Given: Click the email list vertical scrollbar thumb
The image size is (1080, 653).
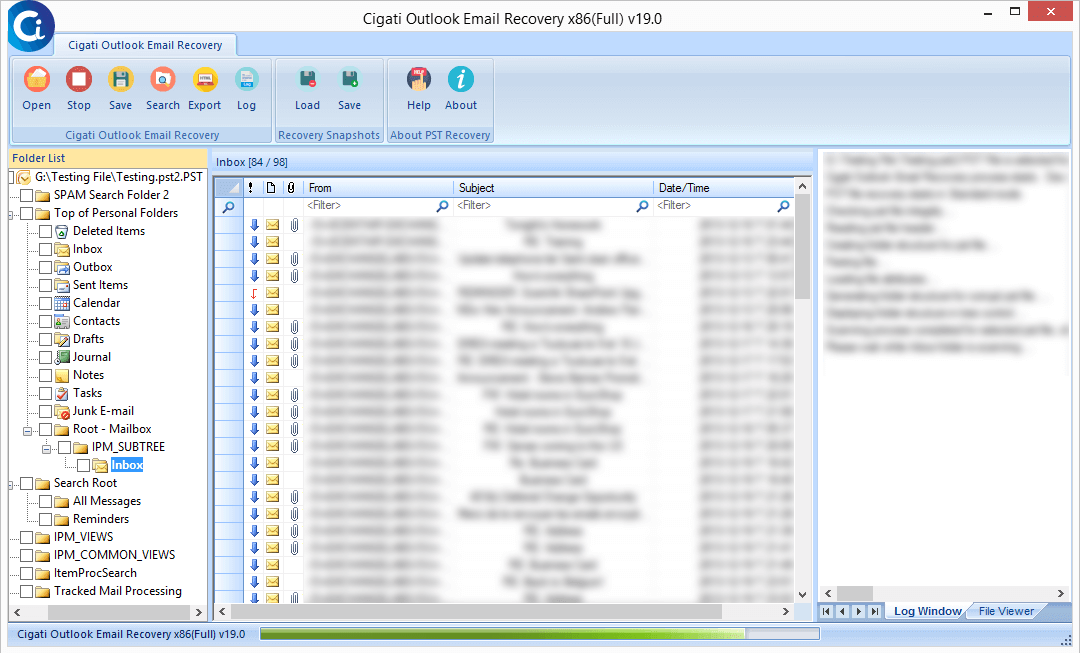Looking at the screenshot, I should point(802,248).
